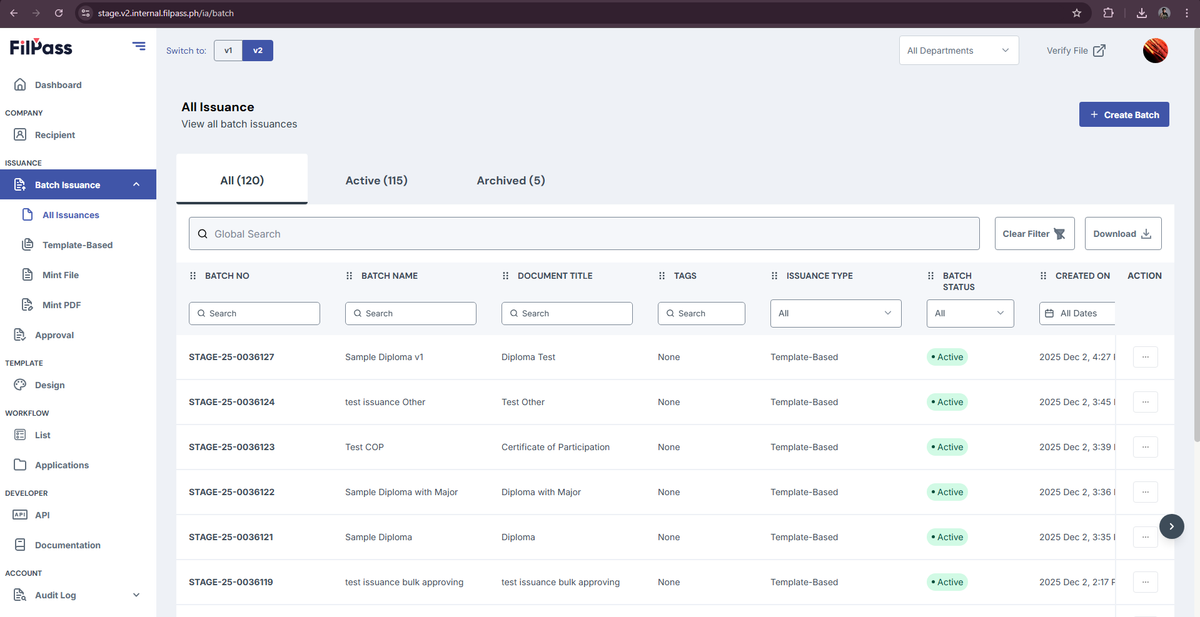This screenshot has height=617, width=1200.
Task: Focus the Global Search field
Action: [584, 234]
